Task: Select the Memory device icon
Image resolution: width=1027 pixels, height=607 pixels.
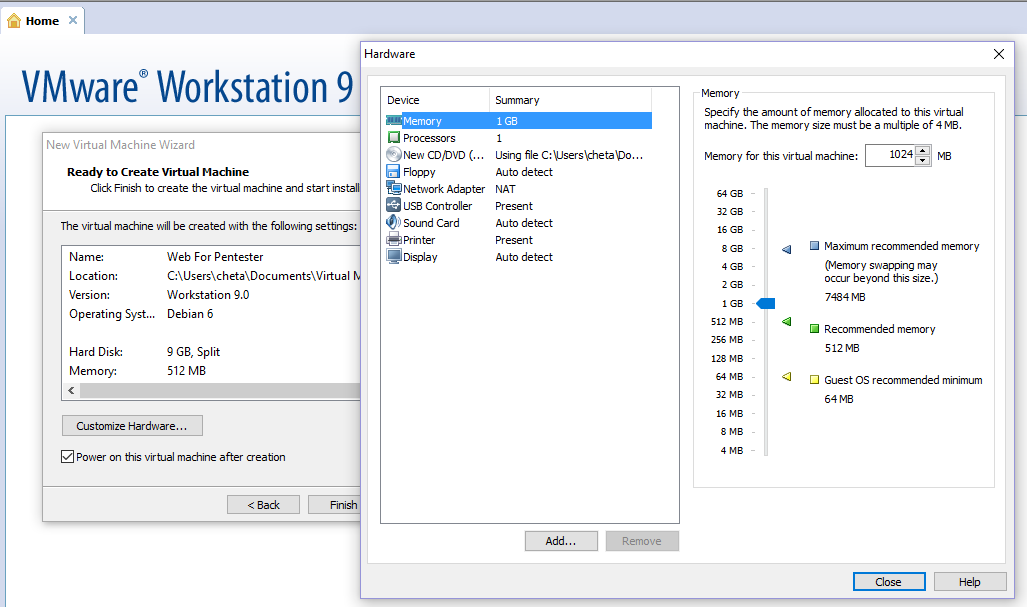Action: [394, 120]
